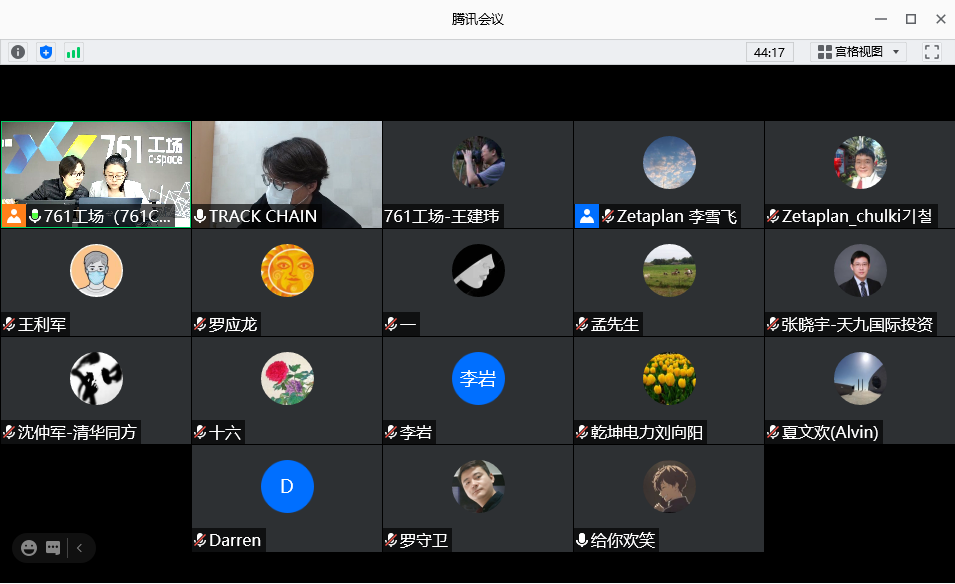Select the 761工场 (761C... video tile
This screenshot has width=955, height=584.
(96, 174)
